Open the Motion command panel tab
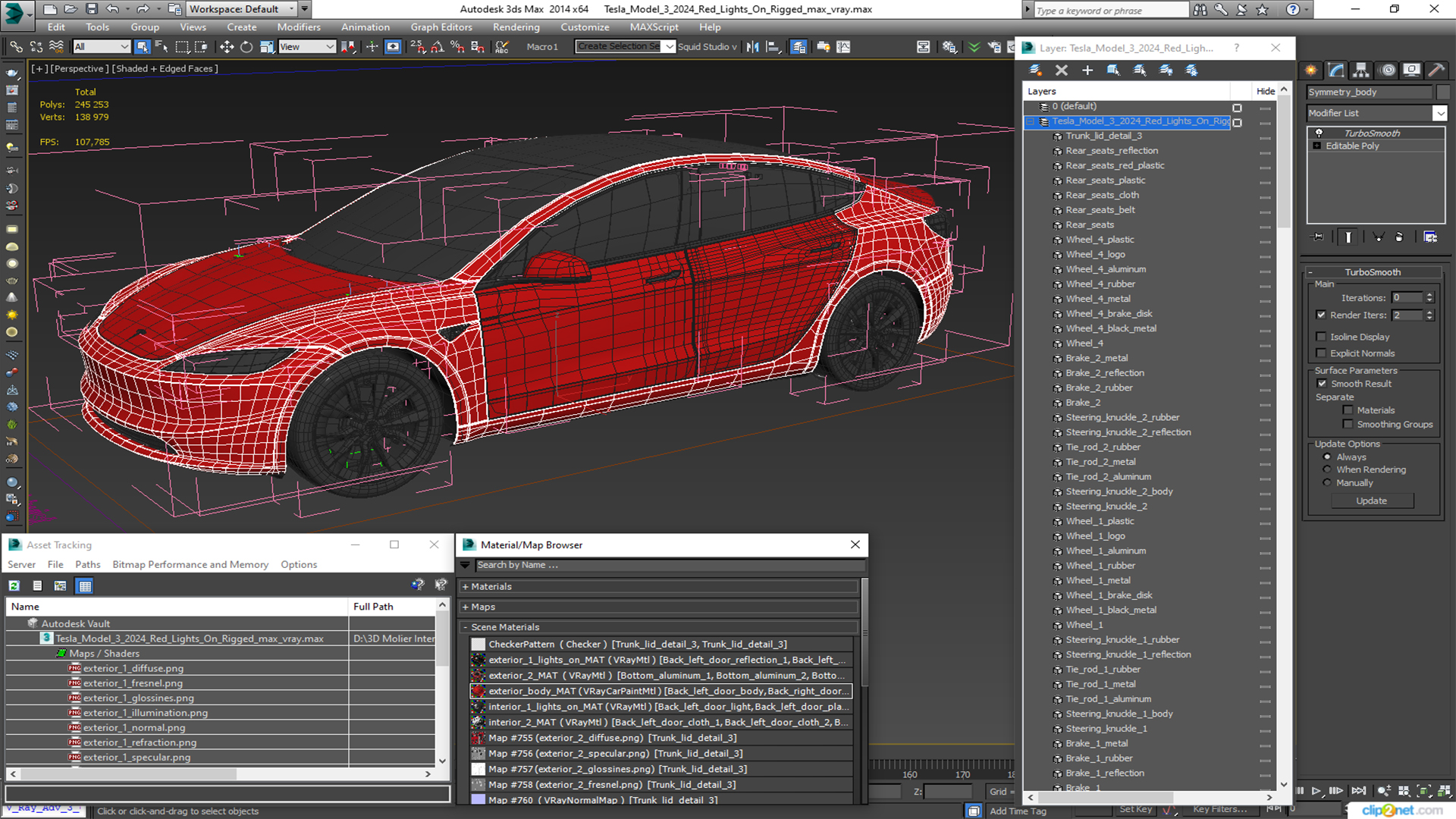The width and height of the screenshot is (1456, 819). (1388, 71)
